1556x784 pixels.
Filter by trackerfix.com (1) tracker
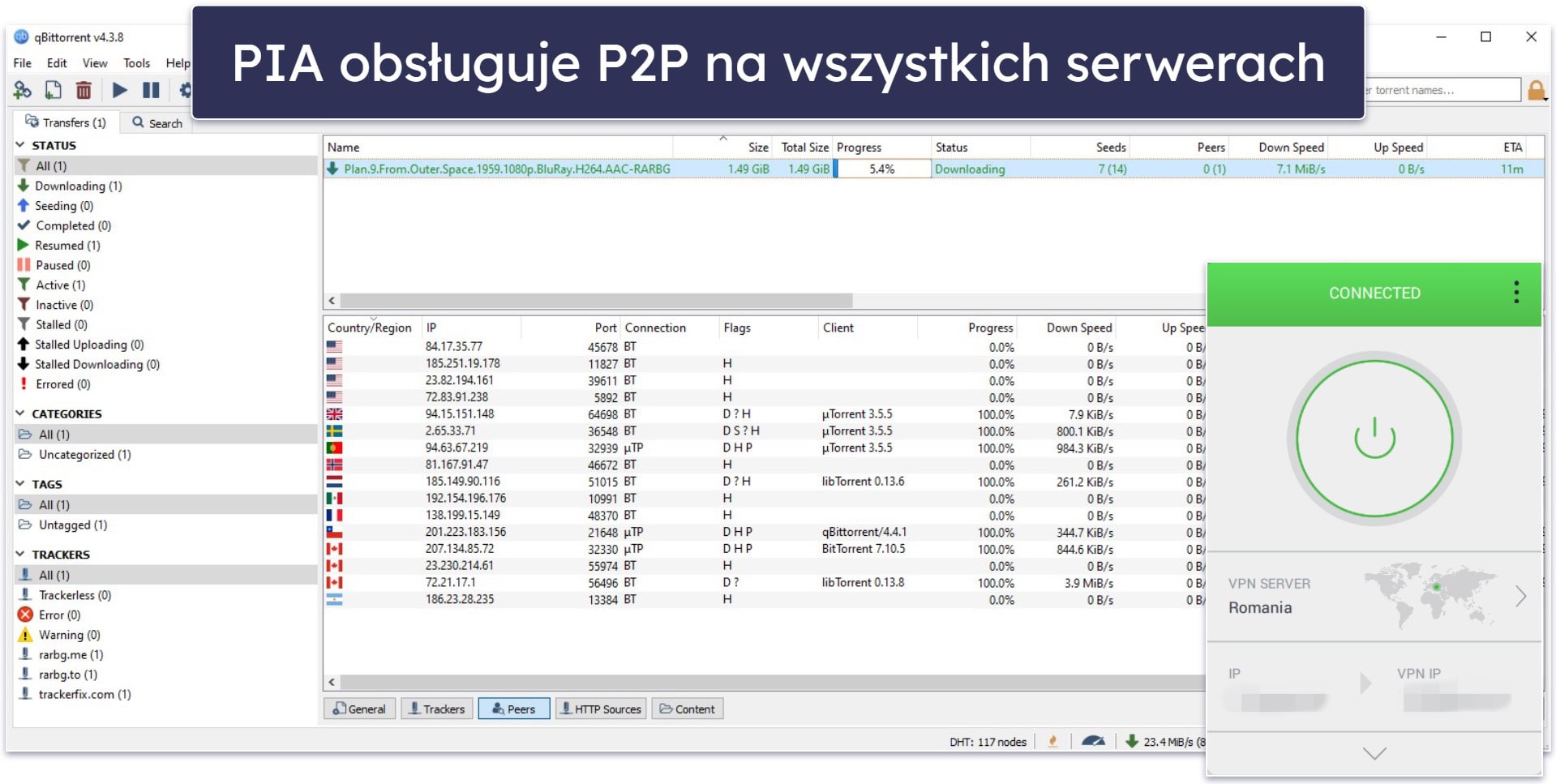84,694
